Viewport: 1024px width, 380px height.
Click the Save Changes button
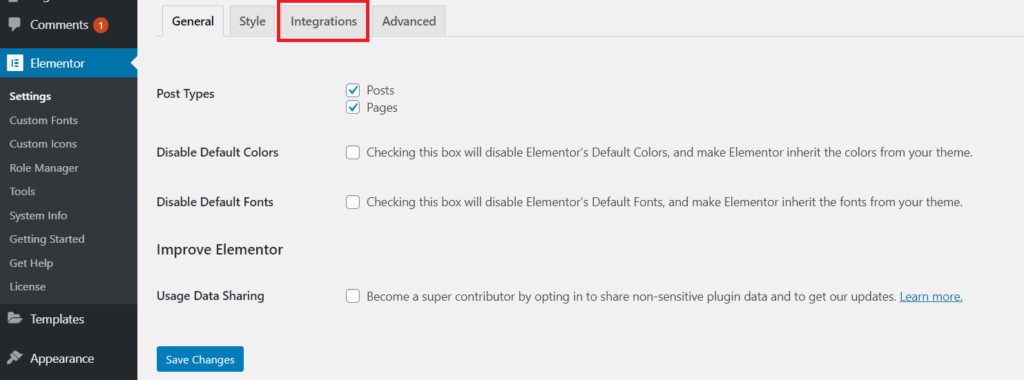point(200,359)
